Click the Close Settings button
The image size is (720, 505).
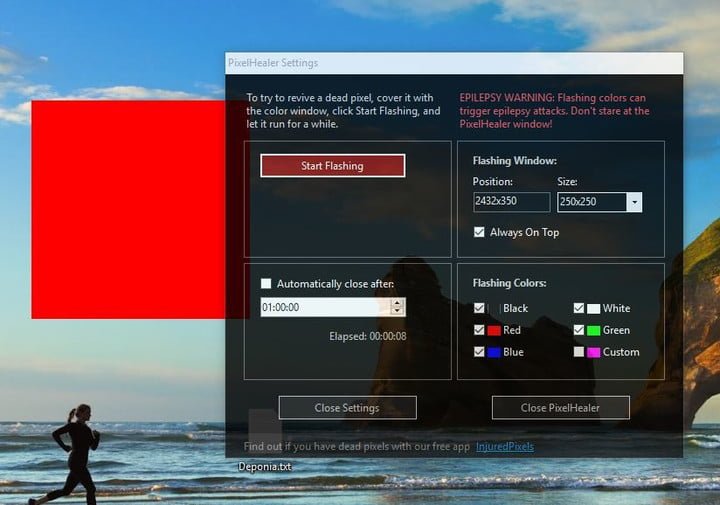point(347,408)
